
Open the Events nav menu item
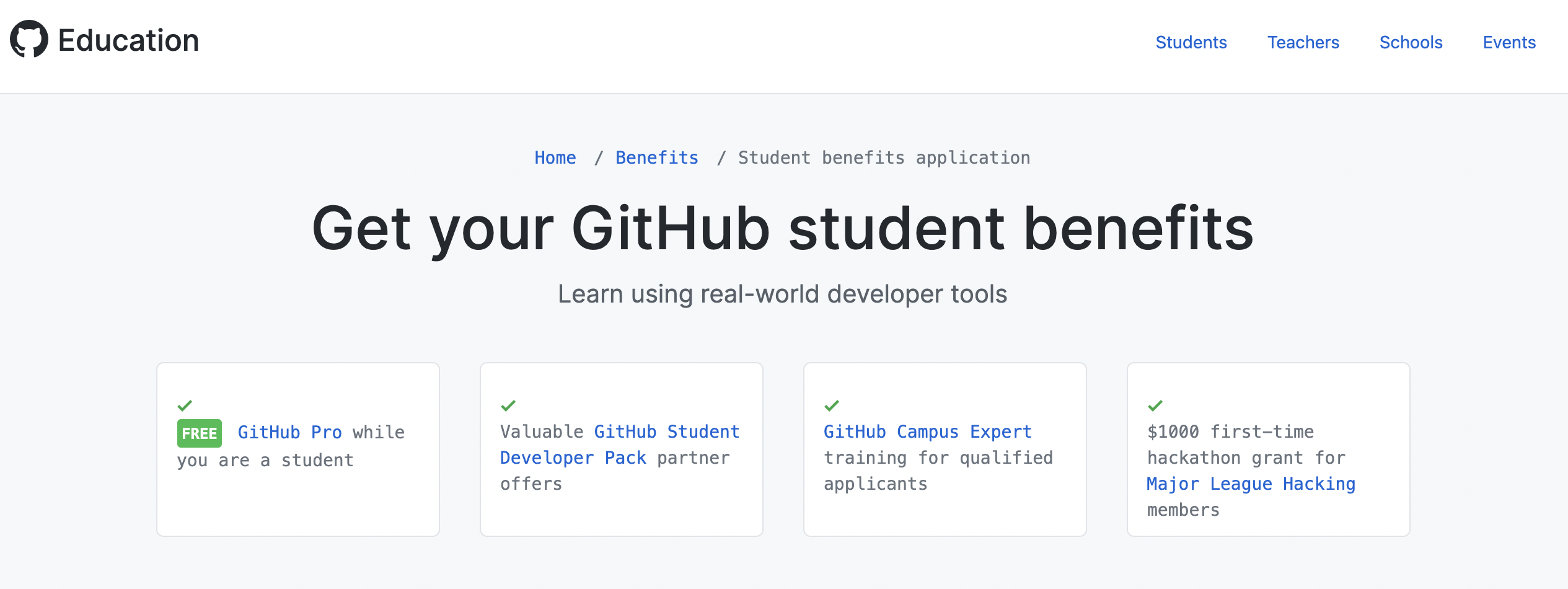(x=1509, y=42)
